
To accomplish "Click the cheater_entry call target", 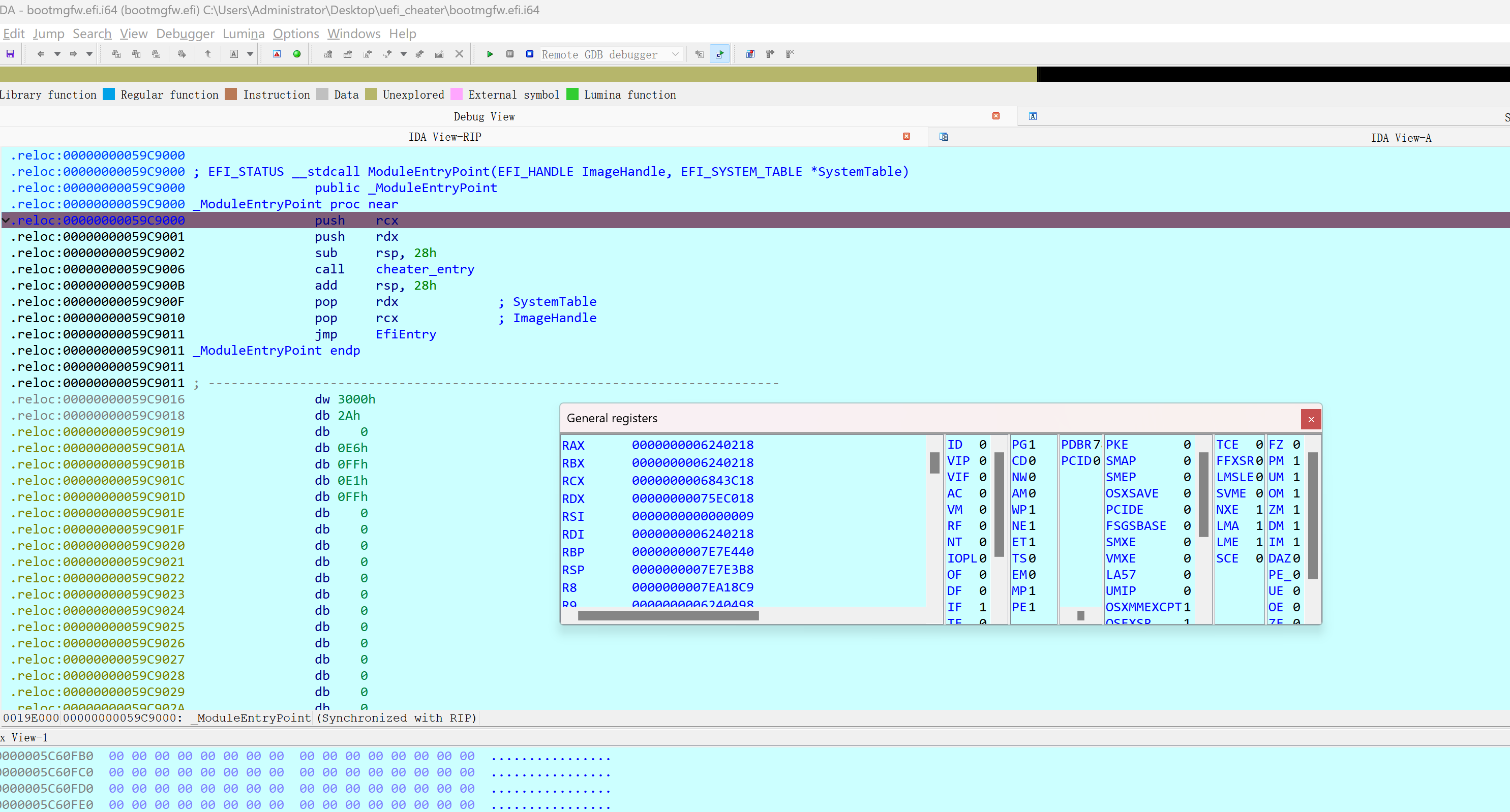I will (x=425, y=269).
